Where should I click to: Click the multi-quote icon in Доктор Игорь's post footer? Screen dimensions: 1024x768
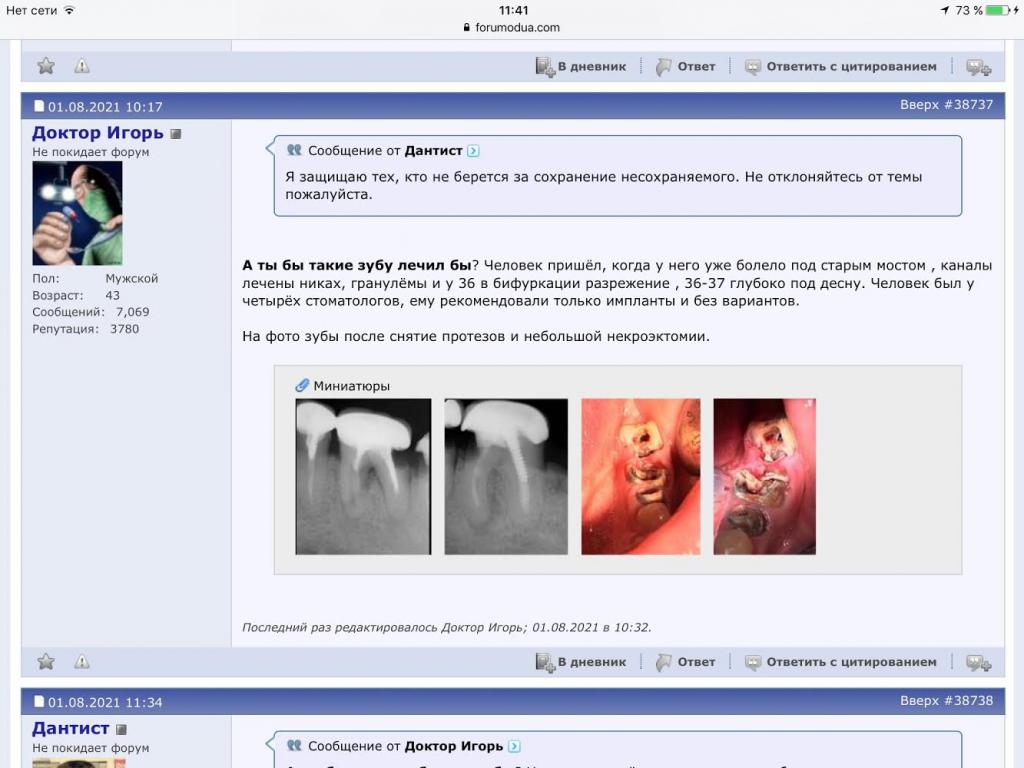point(978,662)
